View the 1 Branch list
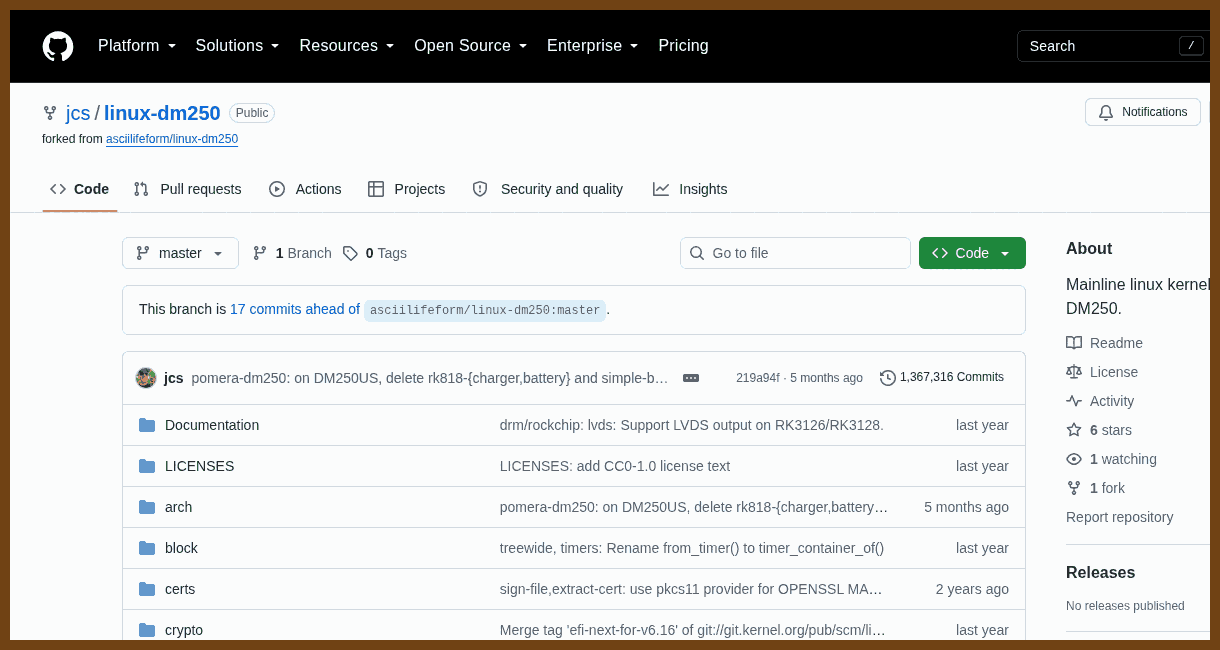The height and width of the screenshot is (650, 1220). point(292,253)
